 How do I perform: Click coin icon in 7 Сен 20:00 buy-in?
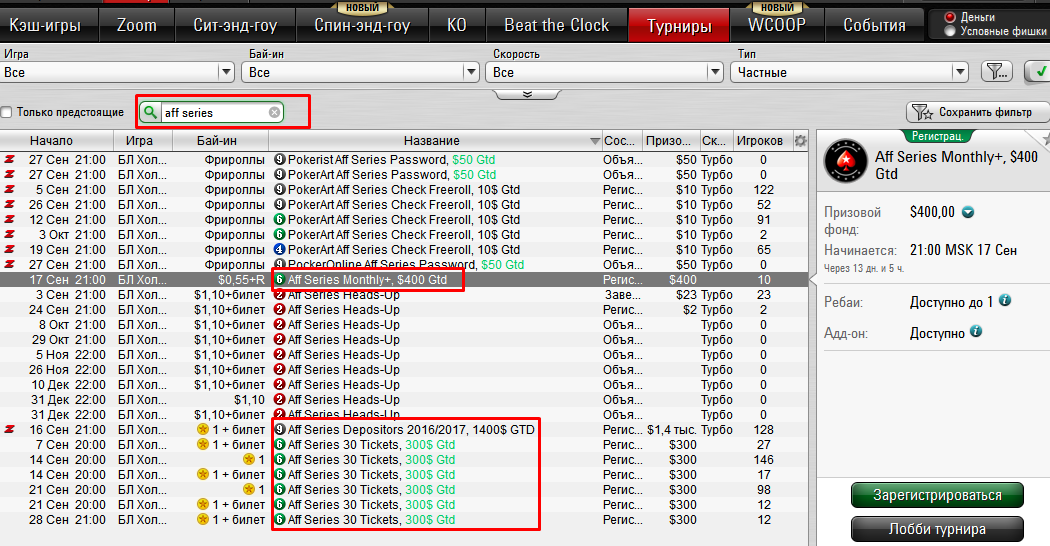point(203,444)
